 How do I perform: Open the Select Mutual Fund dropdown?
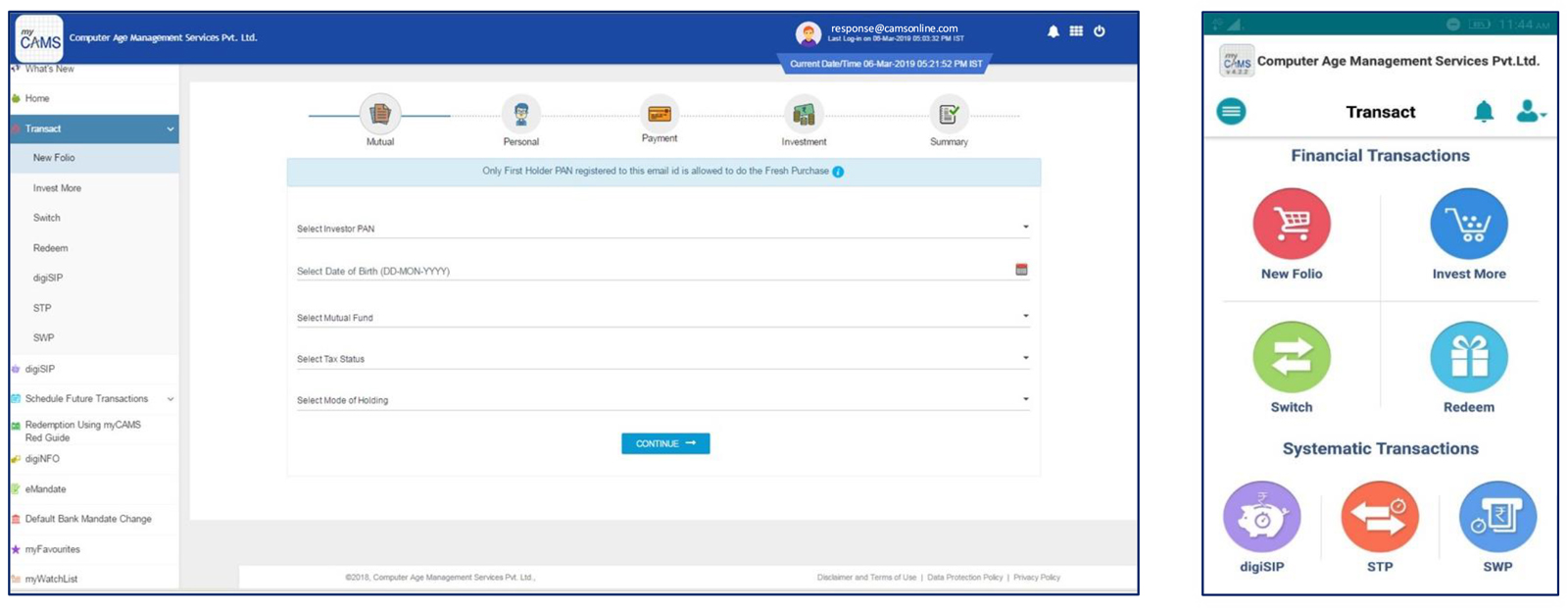1025,317
